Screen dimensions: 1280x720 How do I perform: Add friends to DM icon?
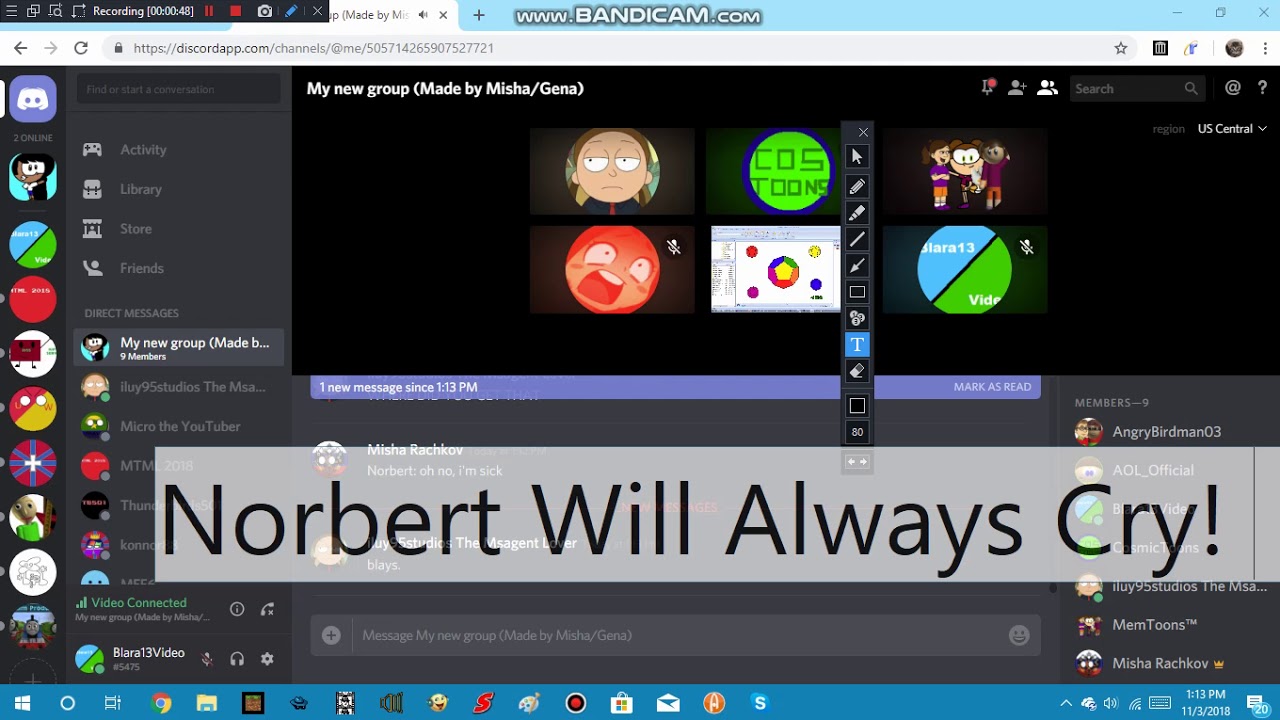[x=1017, y=88]
